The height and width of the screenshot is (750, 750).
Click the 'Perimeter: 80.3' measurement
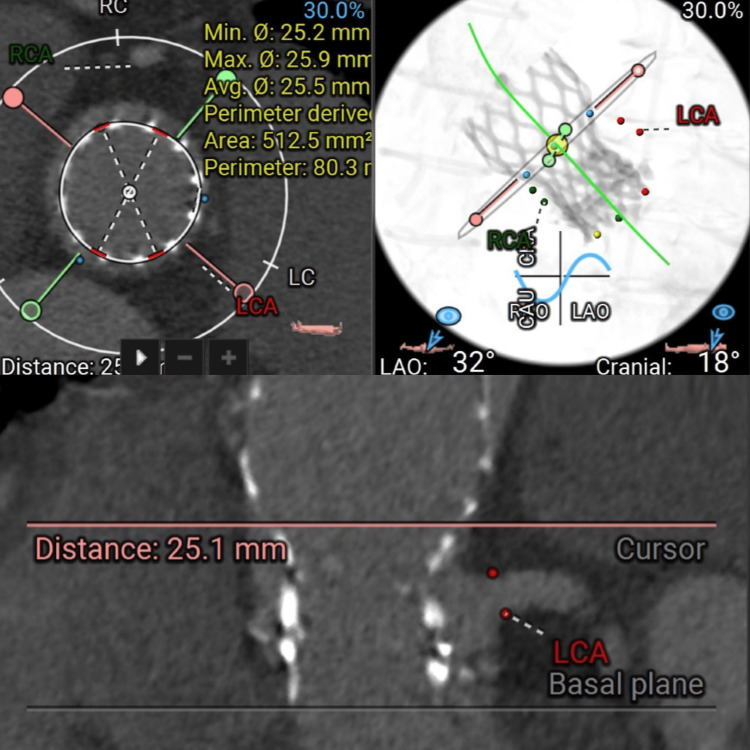tap(287, 168)
